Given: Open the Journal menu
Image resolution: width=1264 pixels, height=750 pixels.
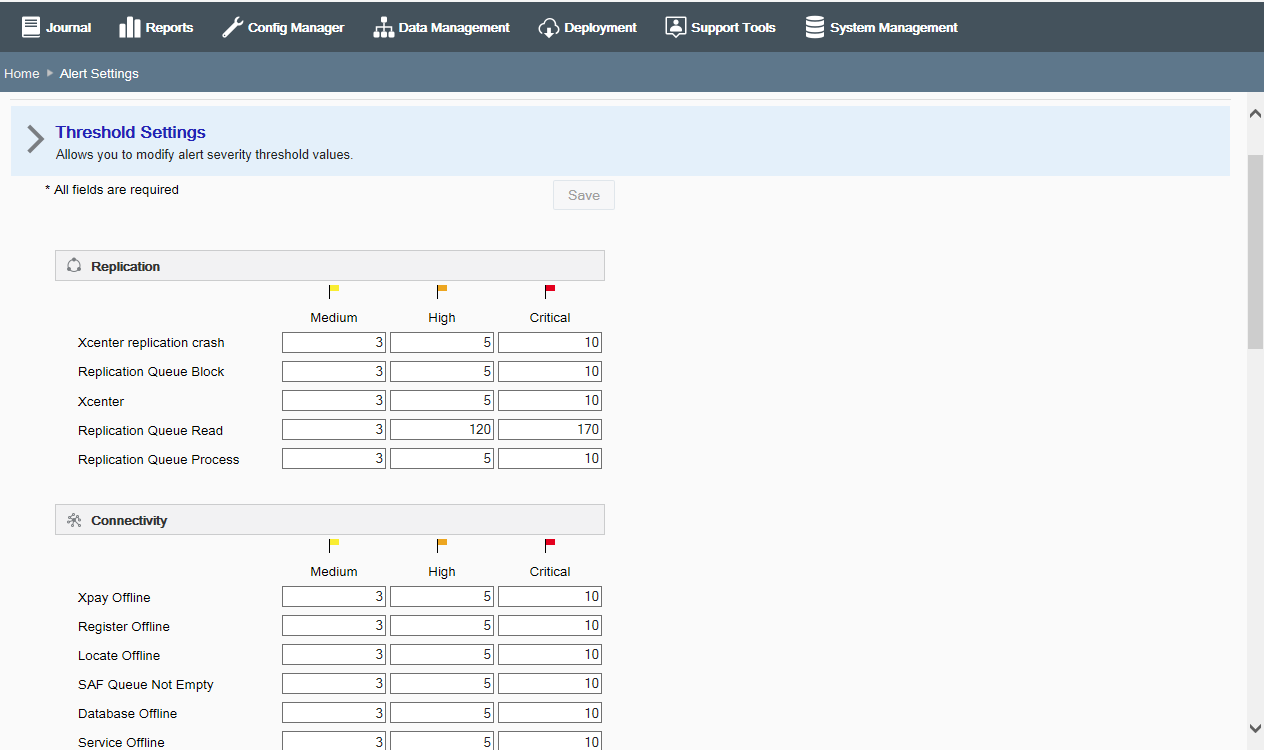Looking at the screenshot, I should pos(57,27).
